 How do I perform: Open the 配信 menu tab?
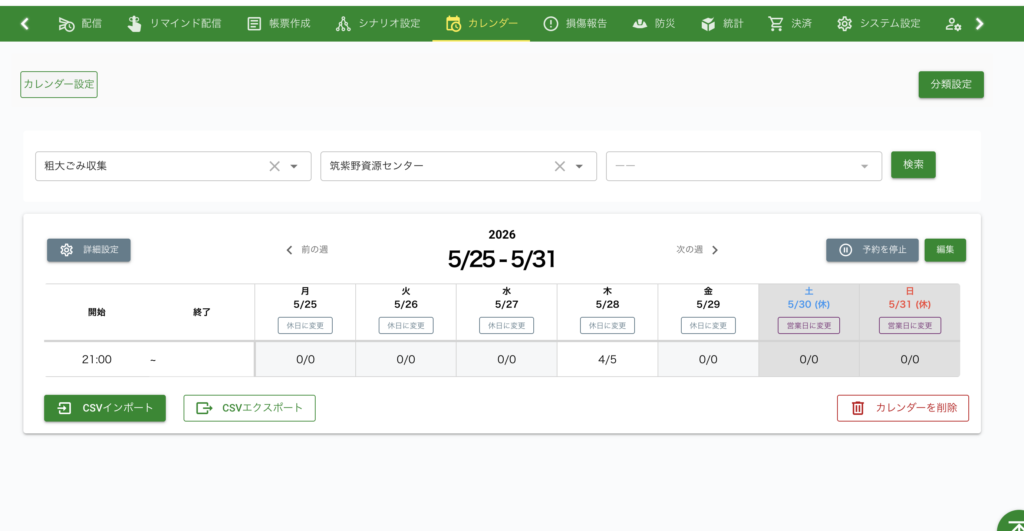pos(80,24)
